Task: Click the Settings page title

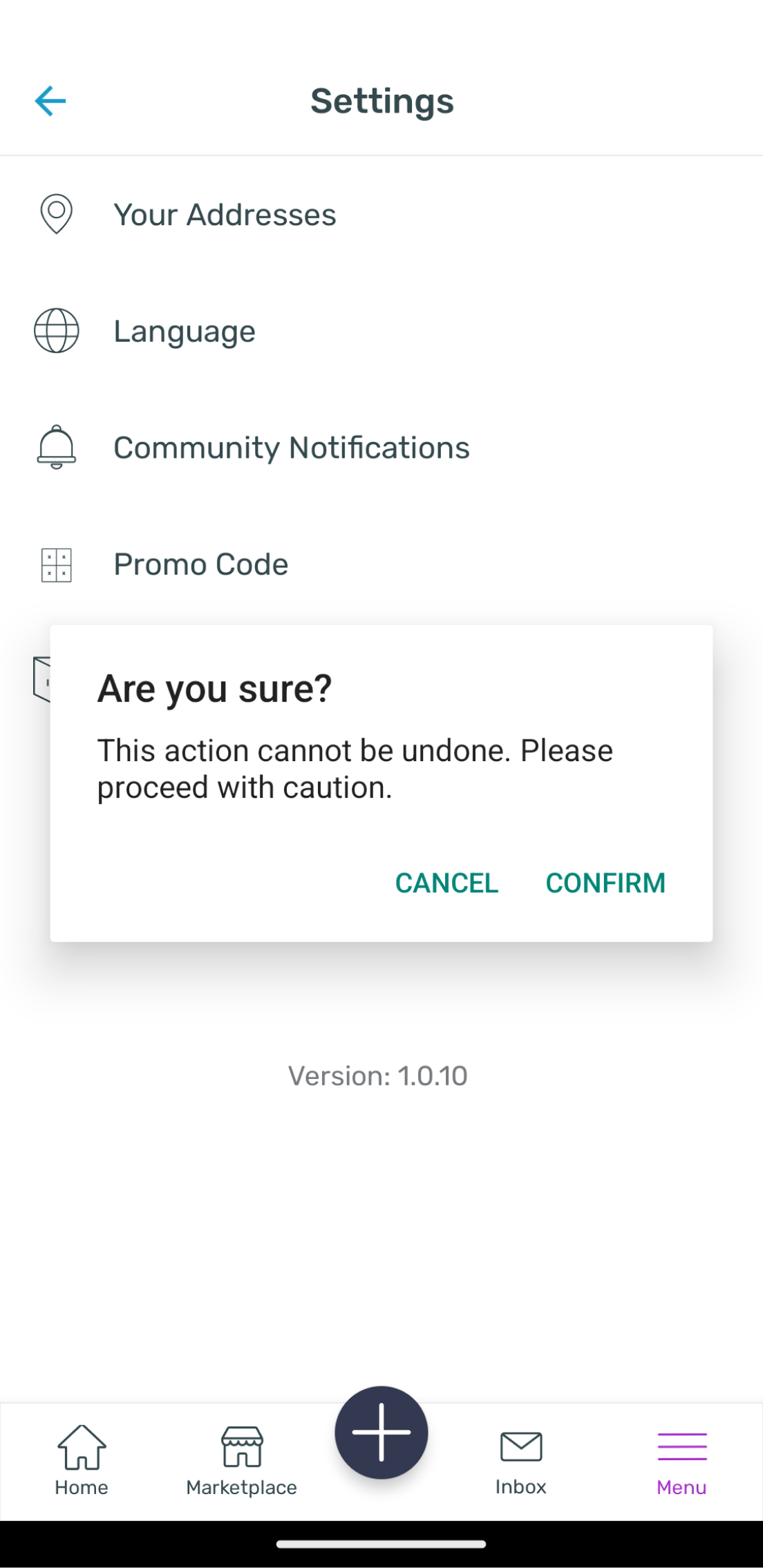Action: click(381, 102)
